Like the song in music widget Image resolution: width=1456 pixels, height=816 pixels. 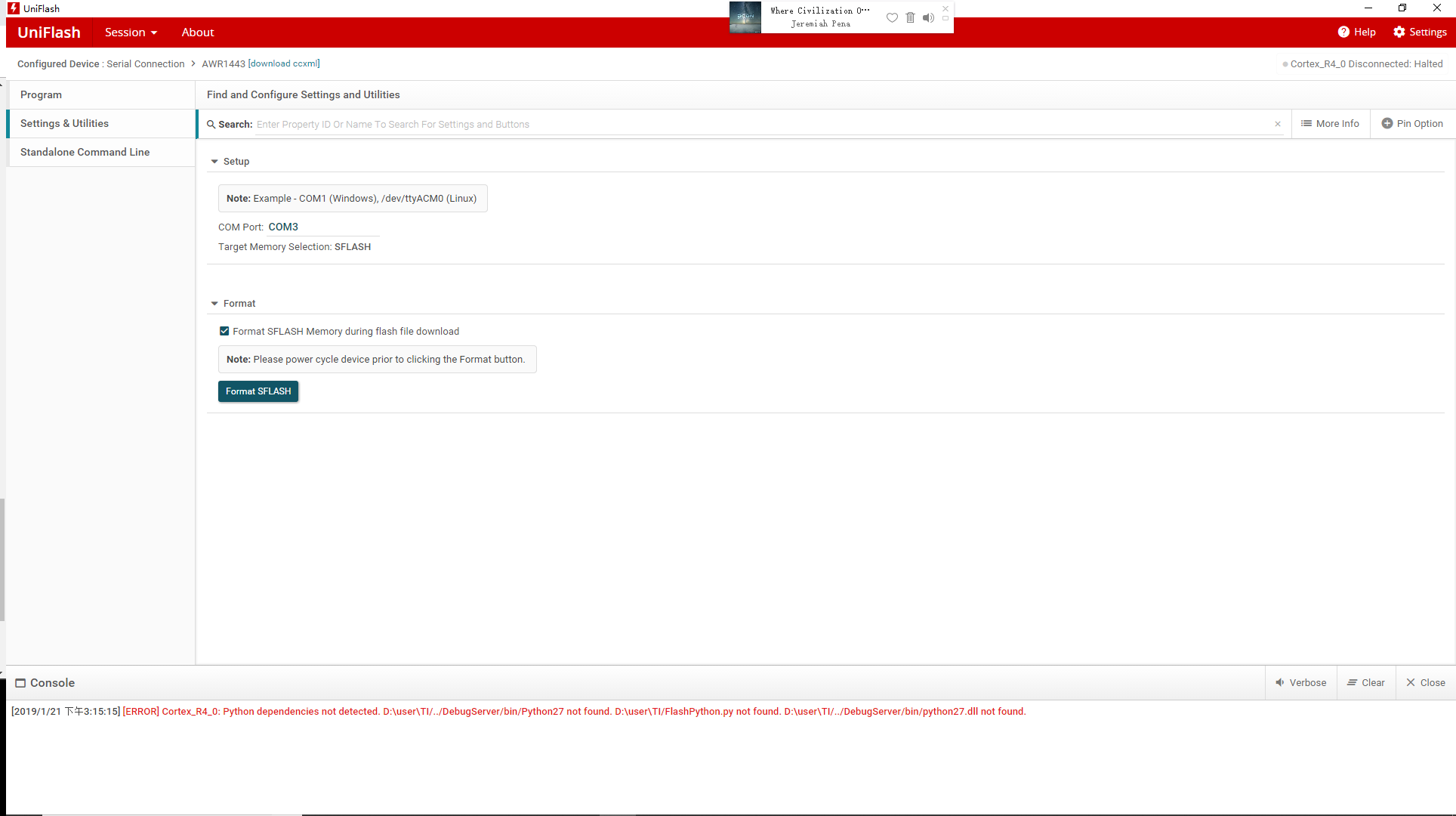[892, 17]
